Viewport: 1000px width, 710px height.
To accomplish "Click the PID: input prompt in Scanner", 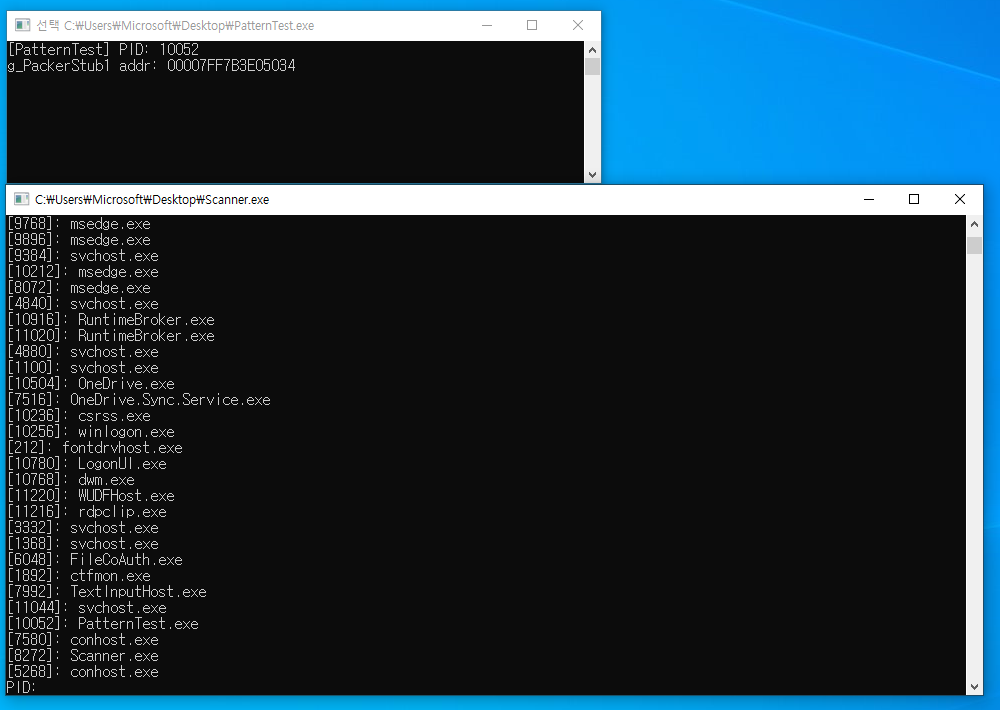I will tap(22, 688).
